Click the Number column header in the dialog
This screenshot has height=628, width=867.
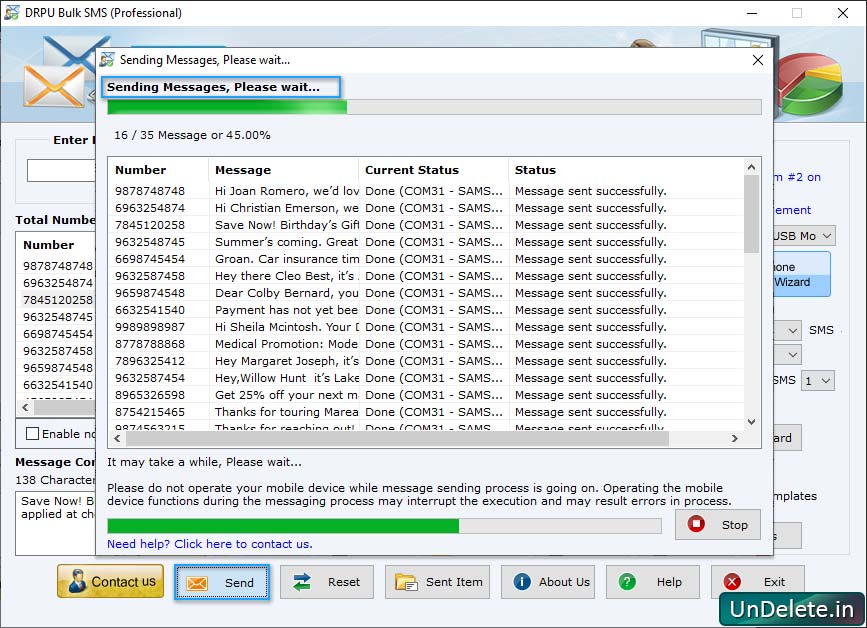159,170
